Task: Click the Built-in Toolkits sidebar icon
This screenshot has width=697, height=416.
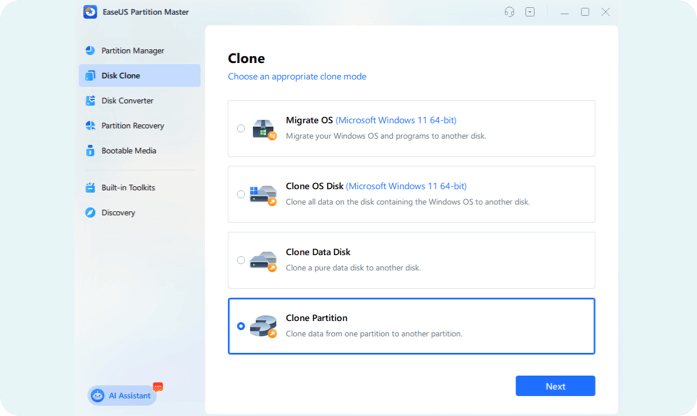Action: [x=90, y=188]
